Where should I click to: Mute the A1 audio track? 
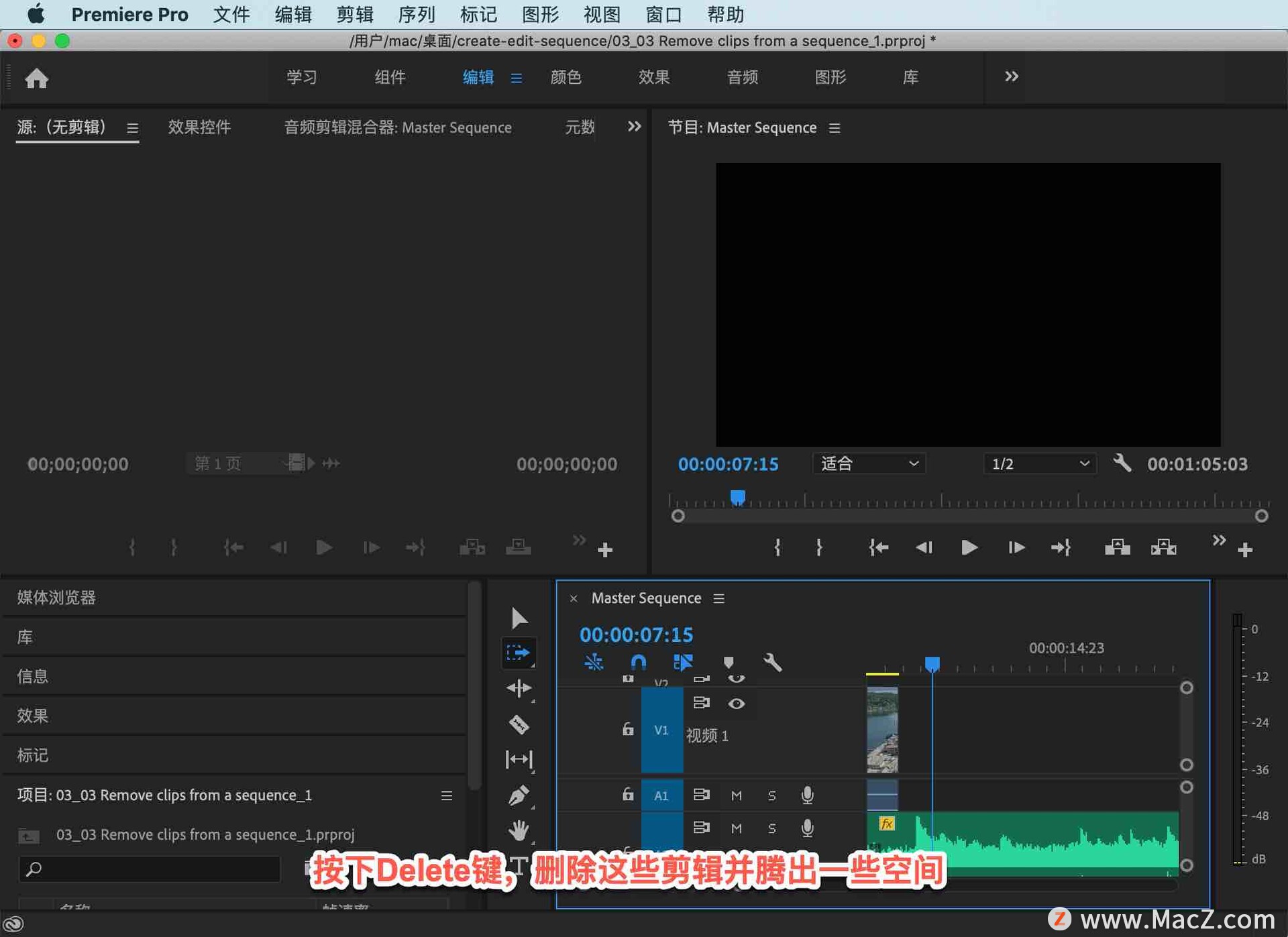pos(736,795)
